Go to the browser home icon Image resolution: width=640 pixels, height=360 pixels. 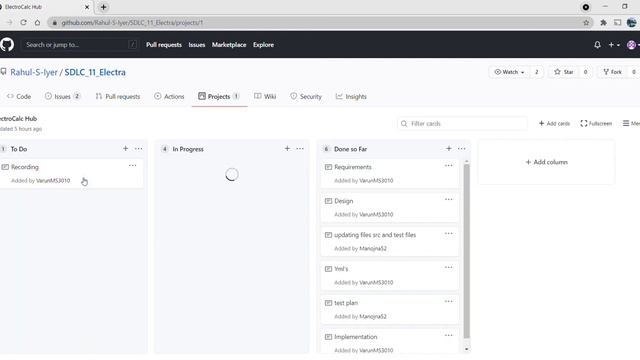37,22
